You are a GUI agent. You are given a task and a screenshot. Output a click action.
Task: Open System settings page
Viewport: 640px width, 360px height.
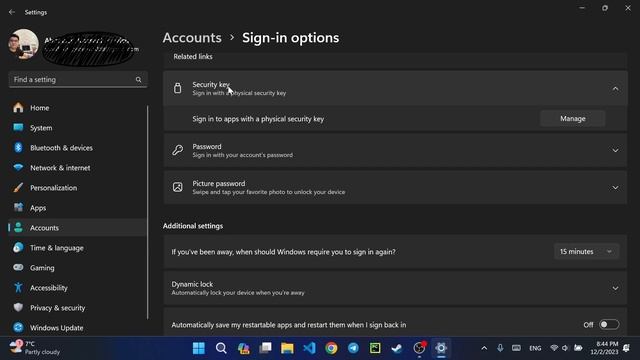(78, 128)
